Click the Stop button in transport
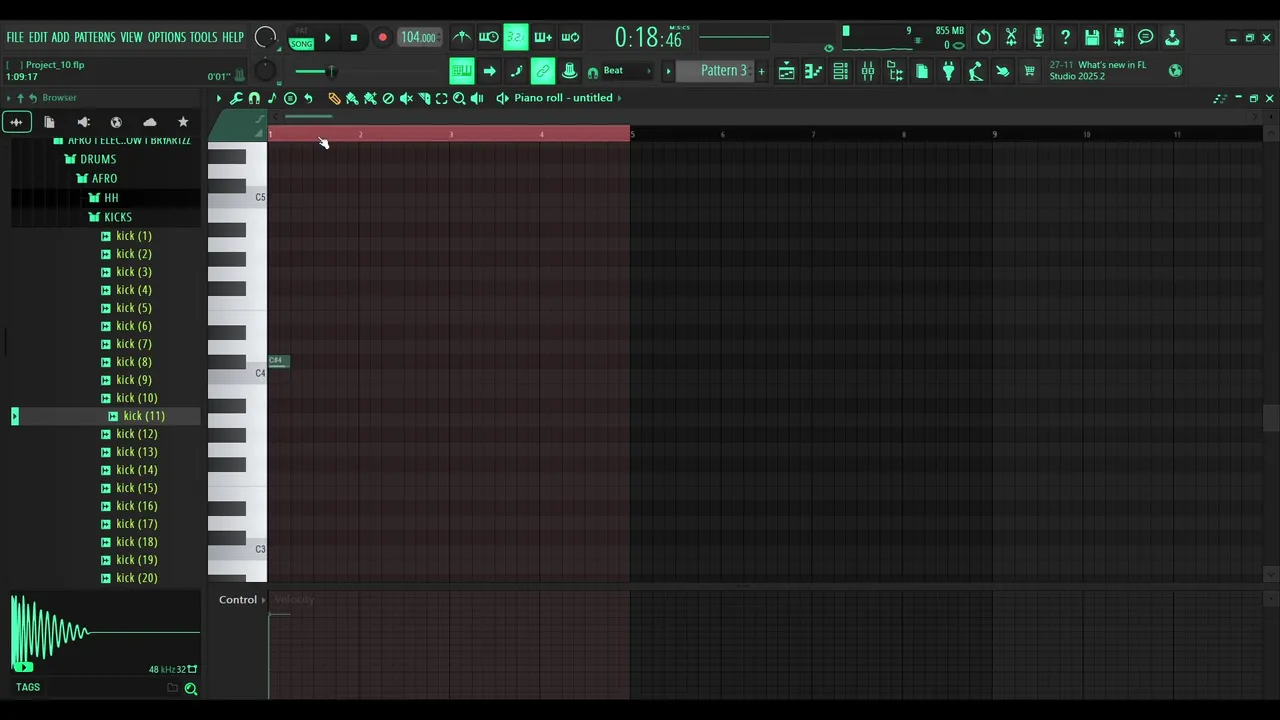Screen dimensions: 1280x720 tap(353, 38)
